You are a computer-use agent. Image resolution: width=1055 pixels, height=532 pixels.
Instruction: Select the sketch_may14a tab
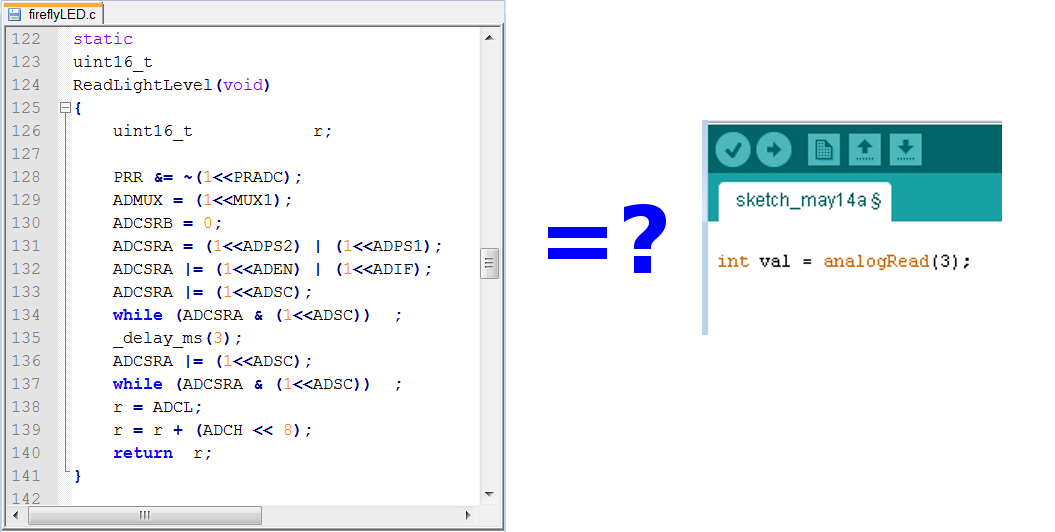(x=805, y=201)
